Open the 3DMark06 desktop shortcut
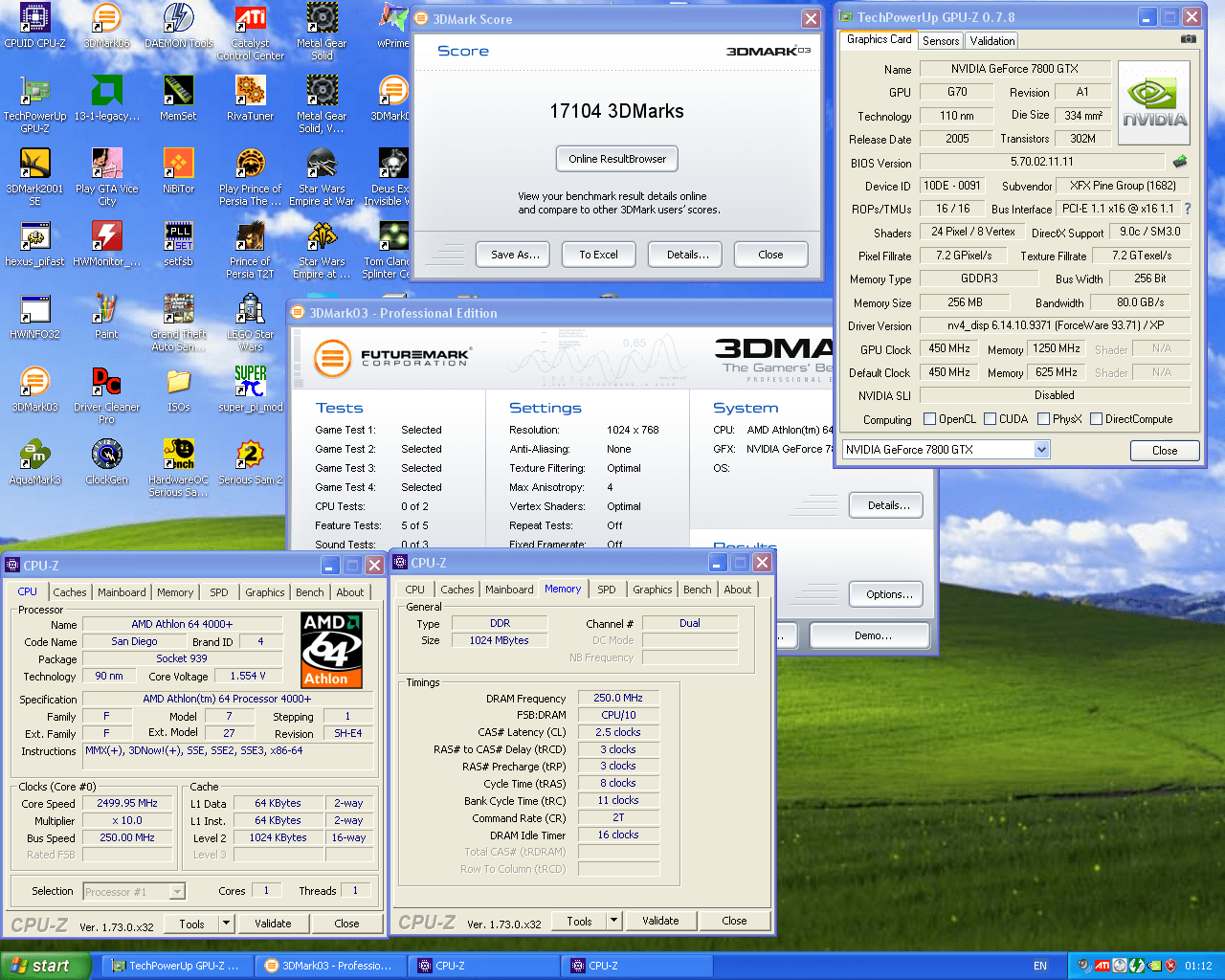The image size is (1225, 980). 106,27
